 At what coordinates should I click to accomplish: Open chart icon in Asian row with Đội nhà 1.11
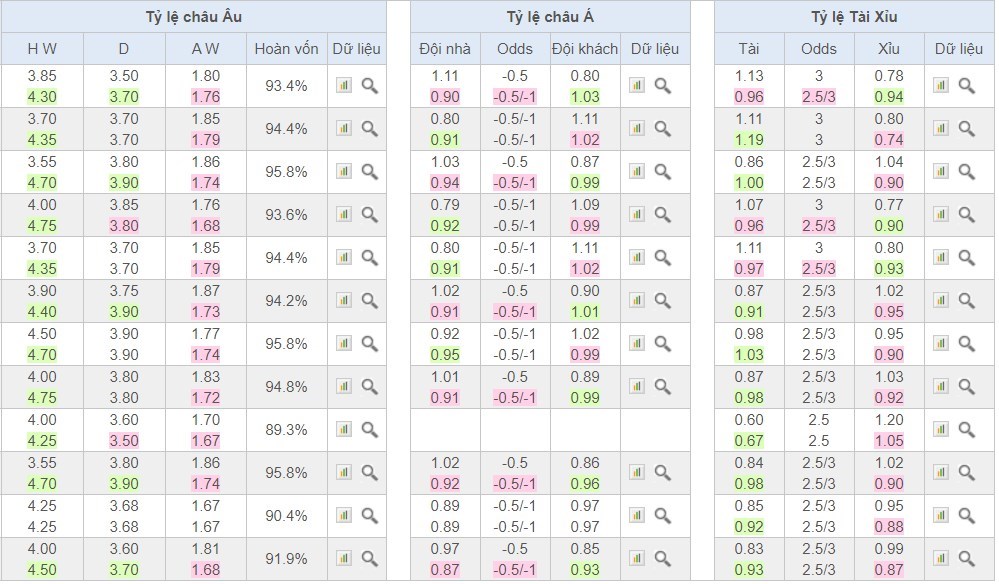pos(637,86)
